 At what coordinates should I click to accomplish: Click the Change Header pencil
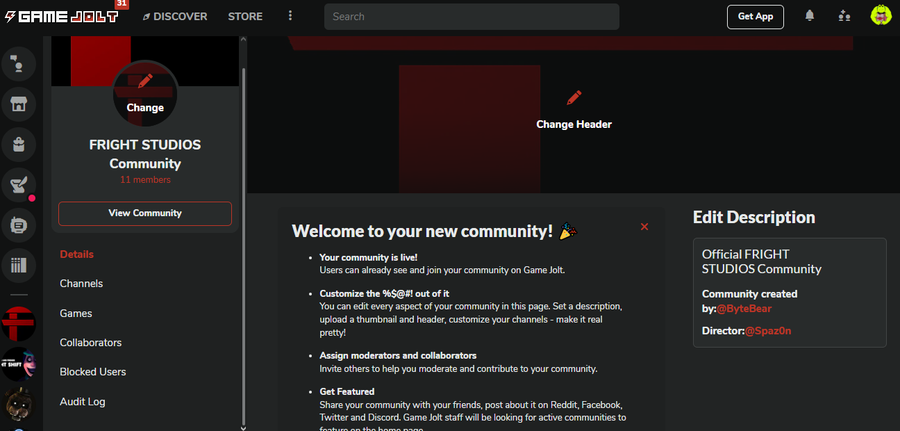[x=573, y=98]
